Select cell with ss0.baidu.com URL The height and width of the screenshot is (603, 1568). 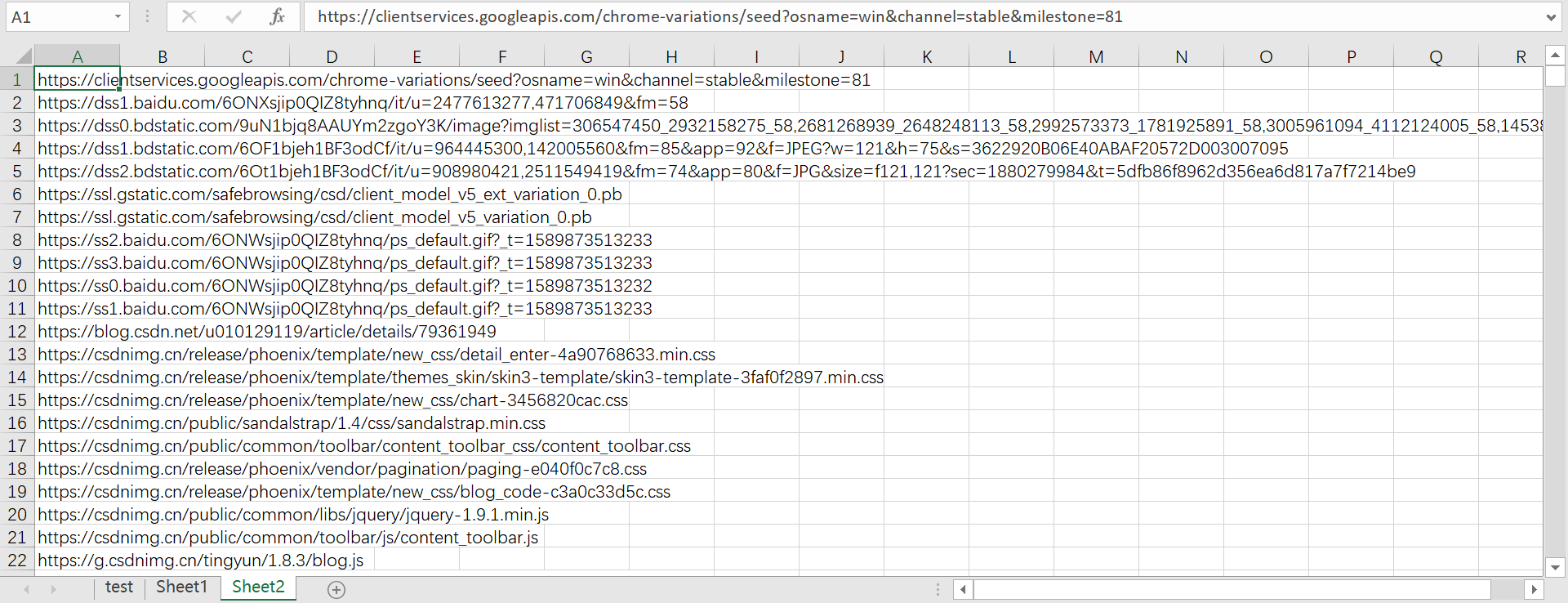tap(77, 285)
